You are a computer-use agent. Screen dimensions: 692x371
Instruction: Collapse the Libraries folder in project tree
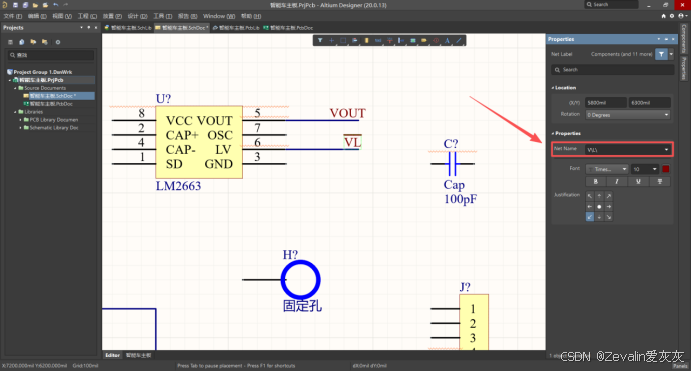click(x=15, y=112)
